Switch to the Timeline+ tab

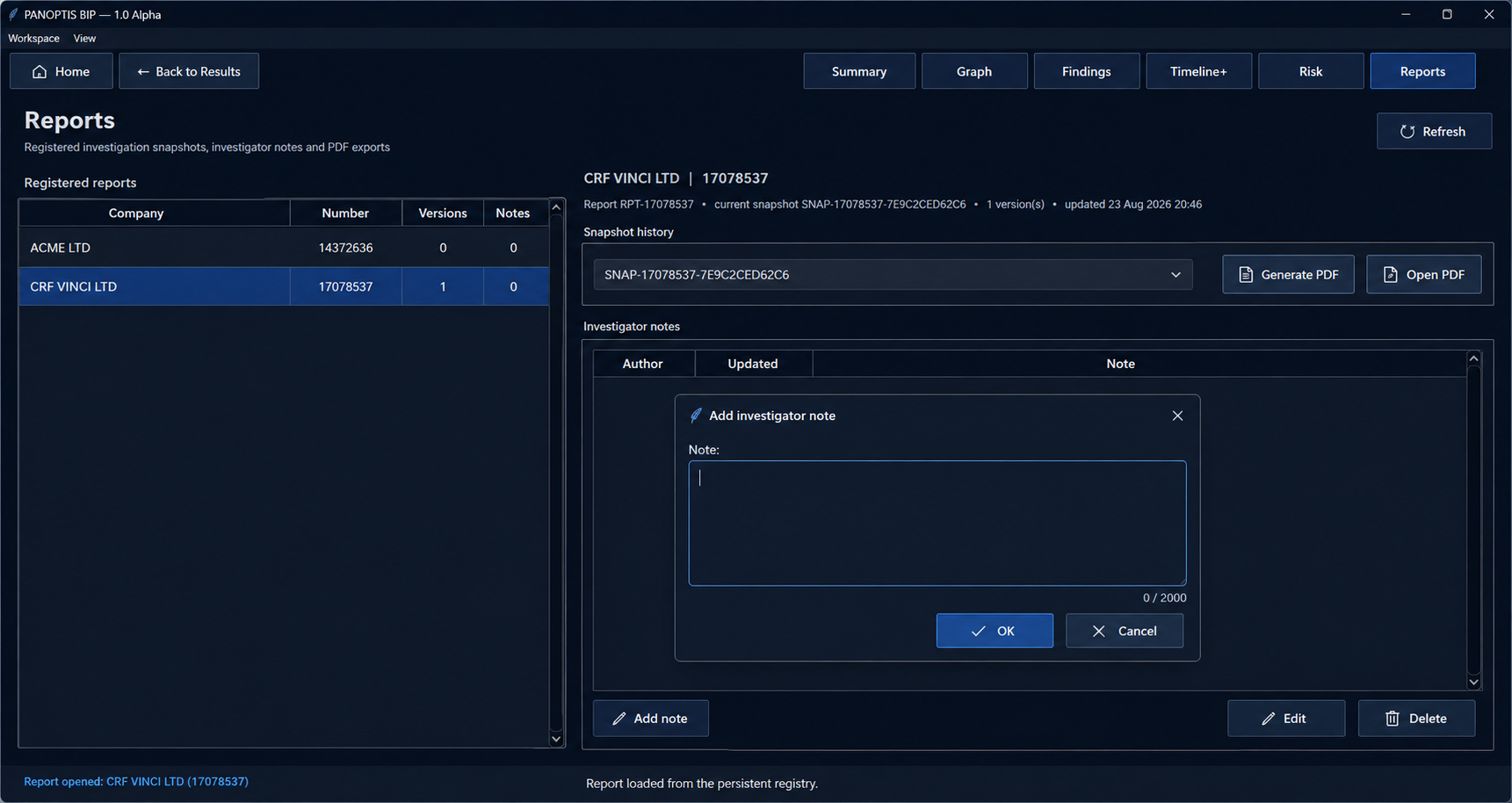1199,71
